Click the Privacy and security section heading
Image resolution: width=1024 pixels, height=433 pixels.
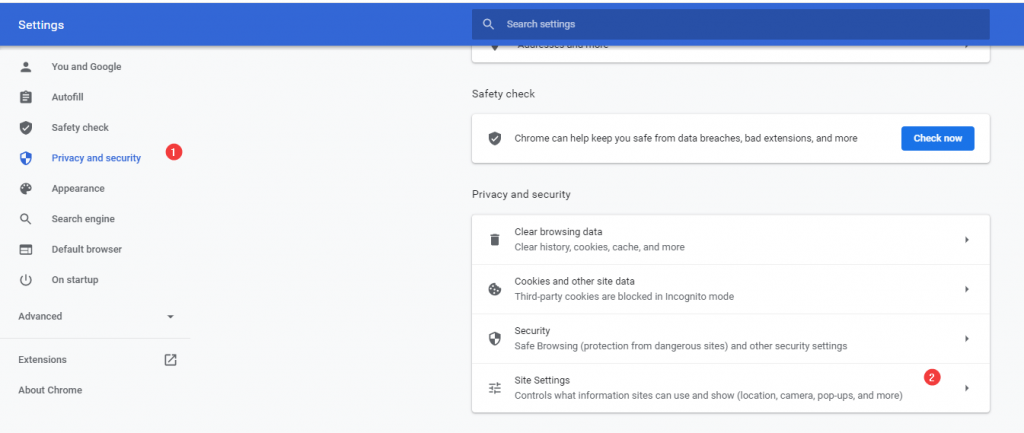(521, 194)
